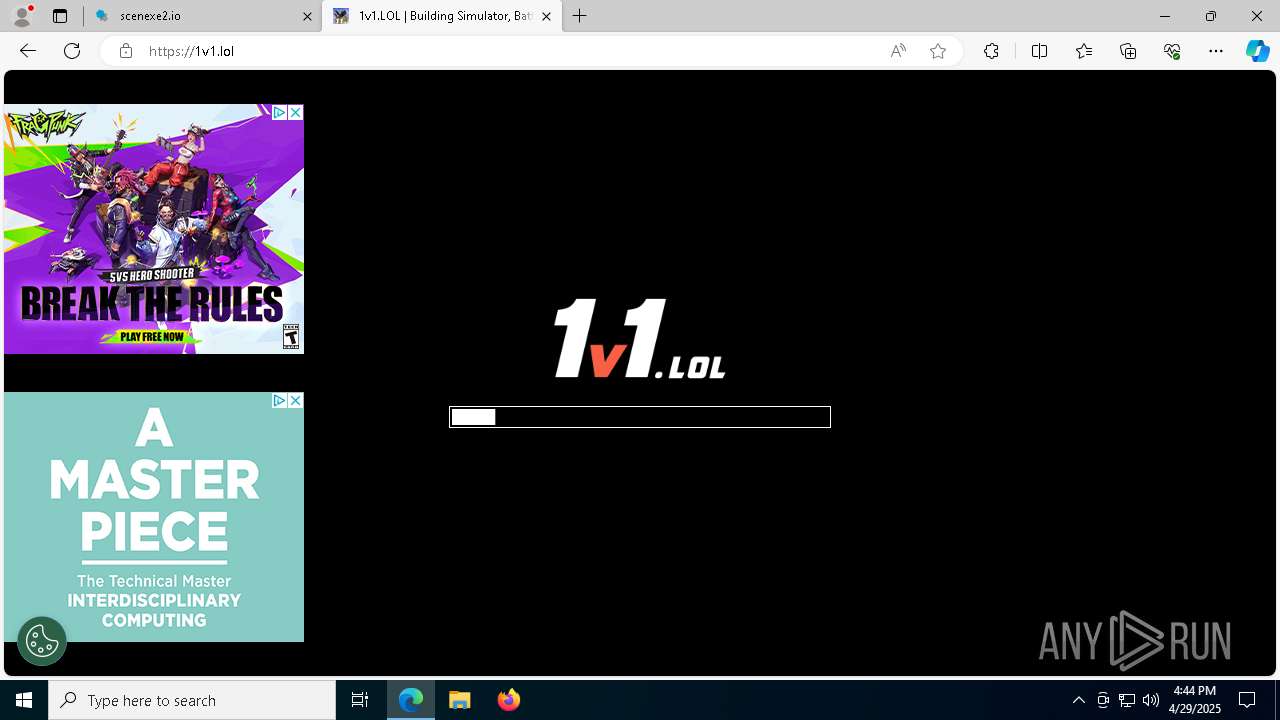
Task: Close the hero shooter ad
Action: click(x=295, y=113)
